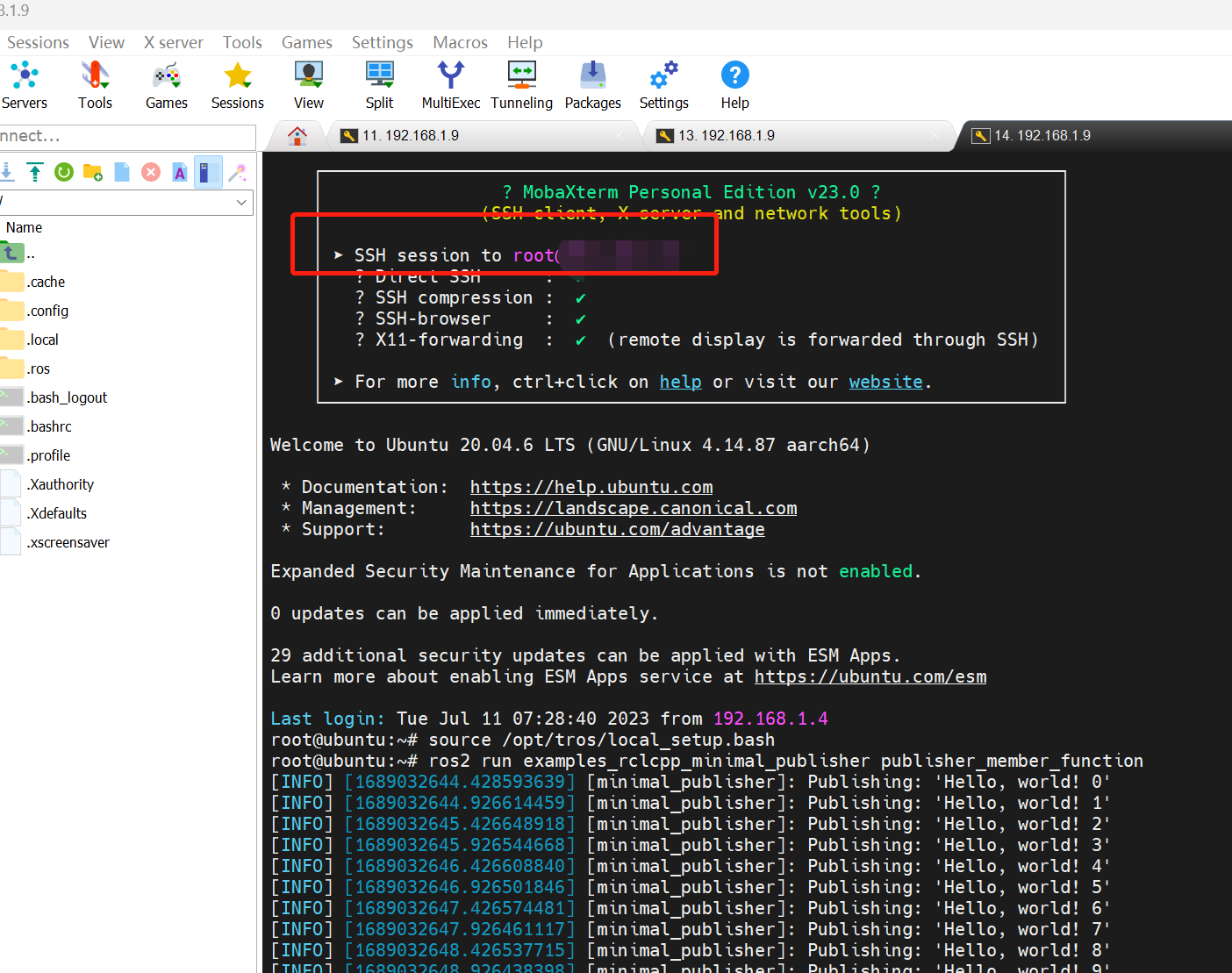Click the SFTP download selected files icon

(6, 172)
